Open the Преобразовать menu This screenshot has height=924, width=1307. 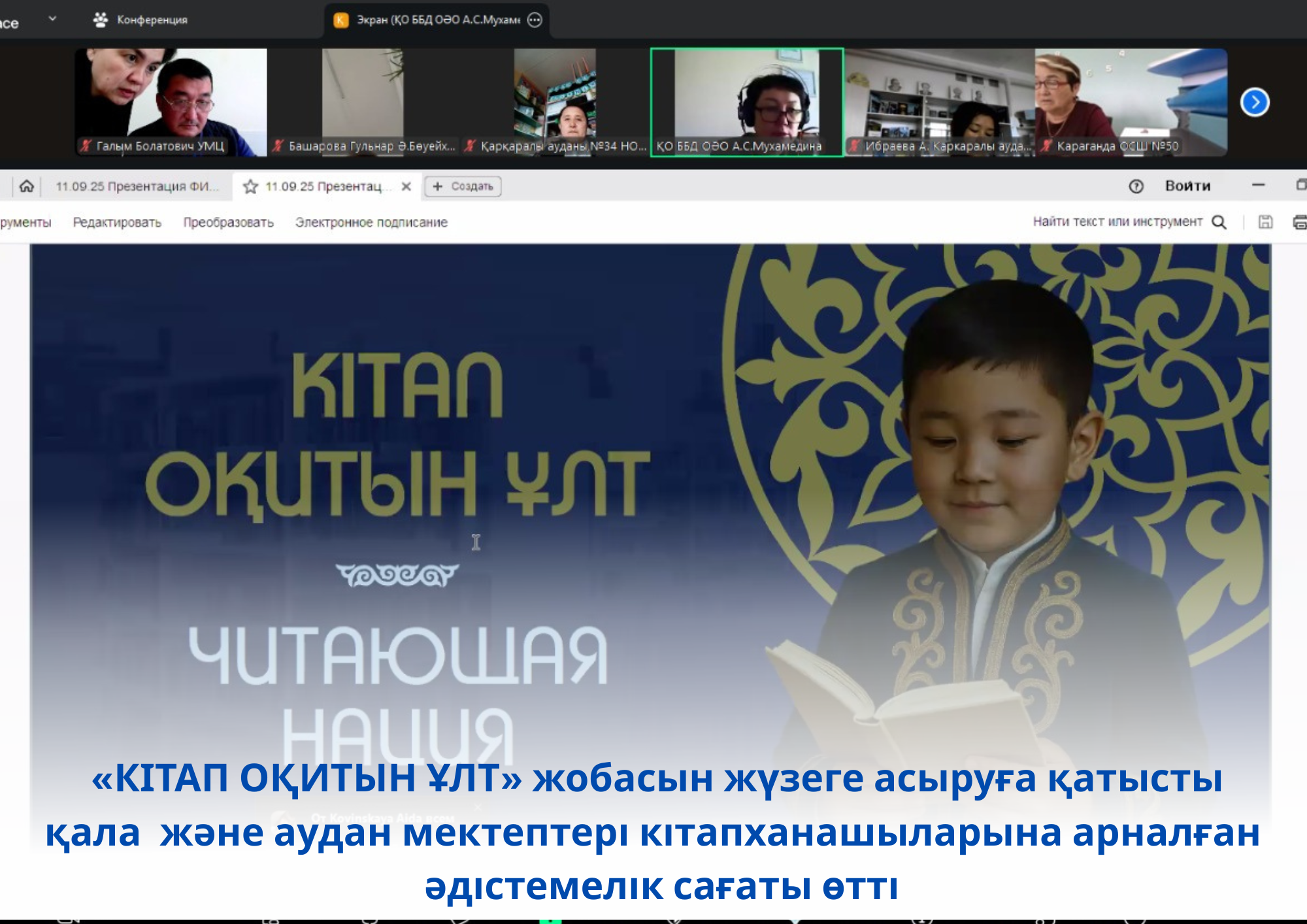coord(228,223)
